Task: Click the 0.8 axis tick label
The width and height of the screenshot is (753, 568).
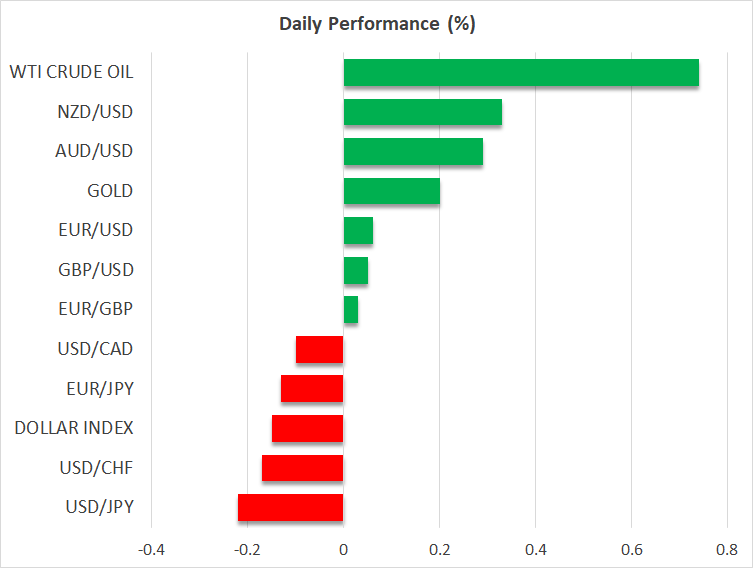Action: click(727, 549)
